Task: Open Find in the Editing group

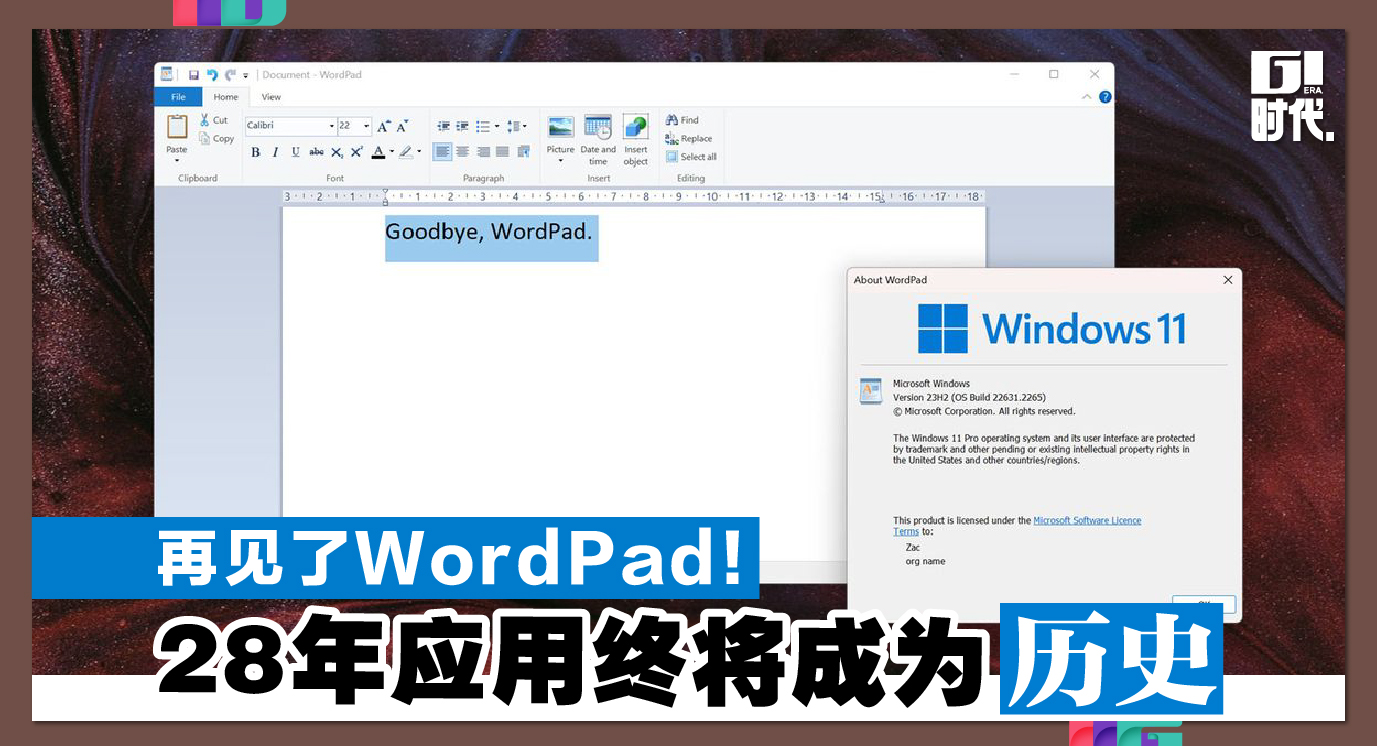Action: point(682,120)
